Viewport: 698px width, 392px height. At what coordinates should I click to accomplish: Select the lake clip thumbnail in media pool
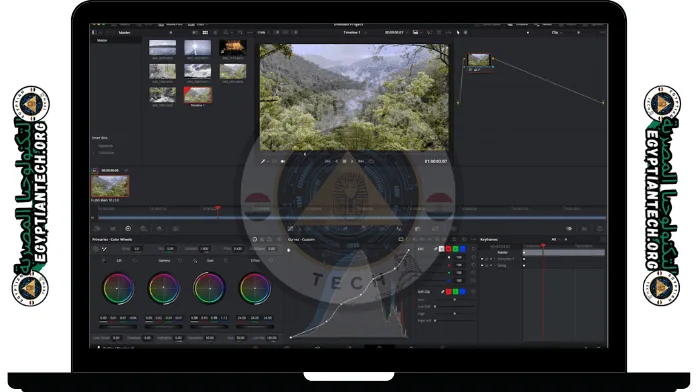click(162, 47)
